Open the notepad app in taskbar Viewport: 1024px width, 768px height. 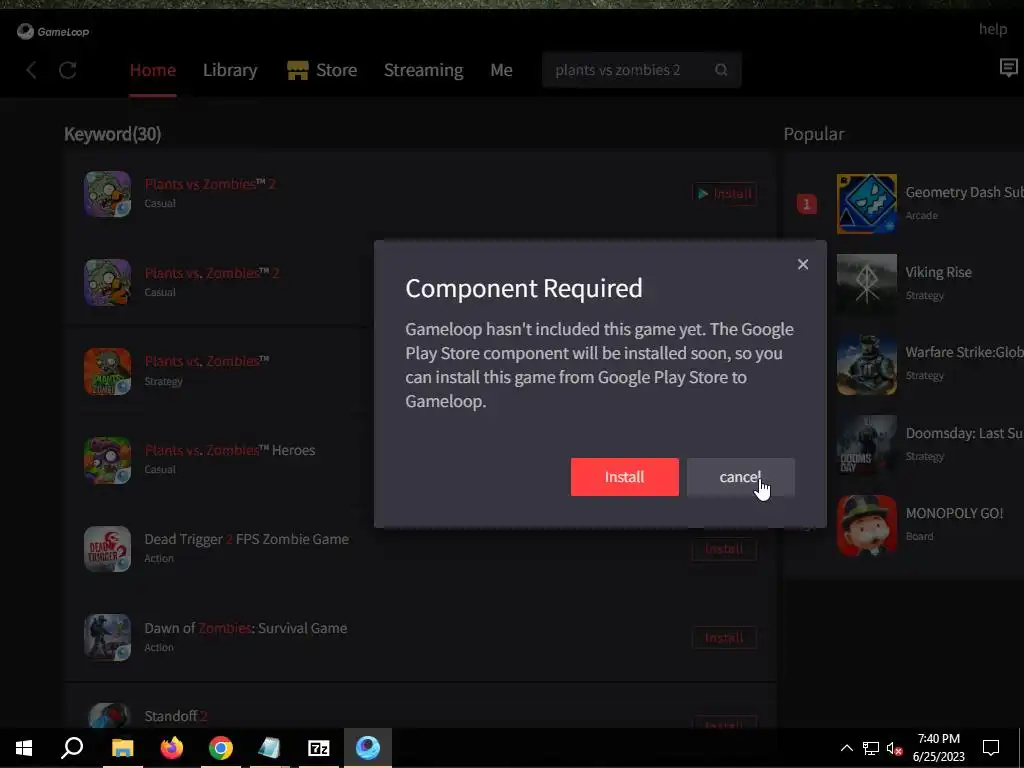pos(269,748)
